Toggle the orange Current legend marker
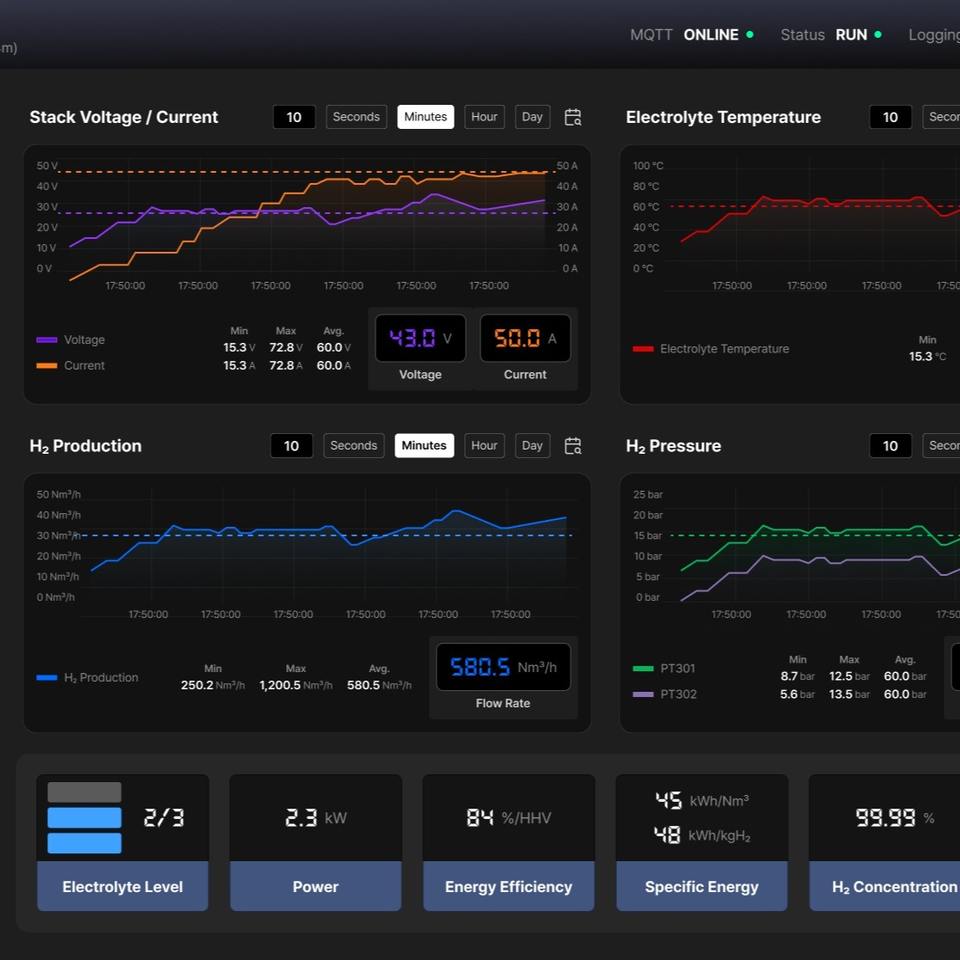 coord(47,366)
